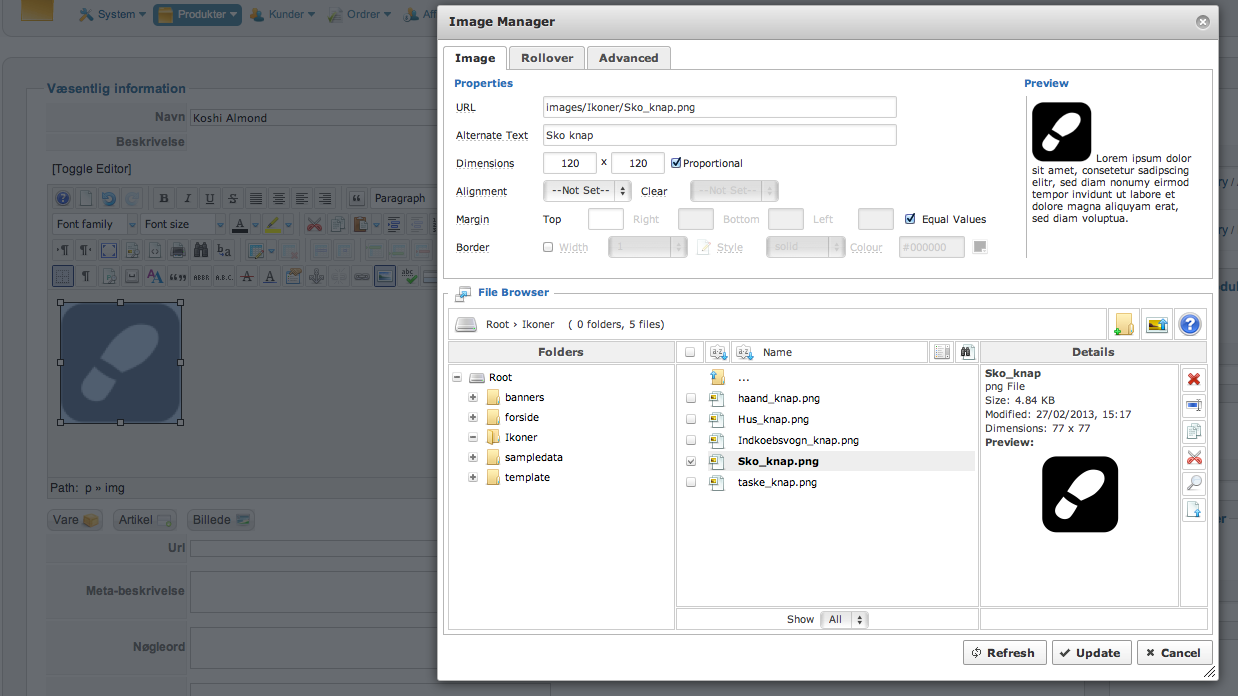
Task: Toggle the Equal Values checkbox
Action: pyautogui.click(x=910, y=219)
